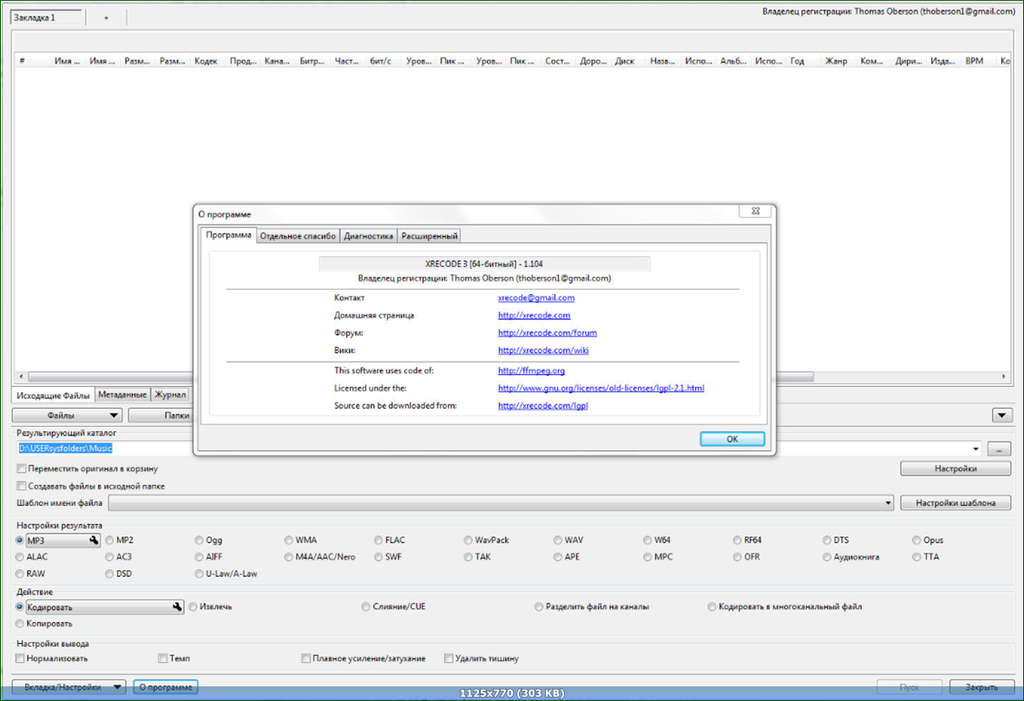The width and height of the screenshot is (1024, 701).
Task: Select the Закладка 1 tab
Action: point(46,18)
